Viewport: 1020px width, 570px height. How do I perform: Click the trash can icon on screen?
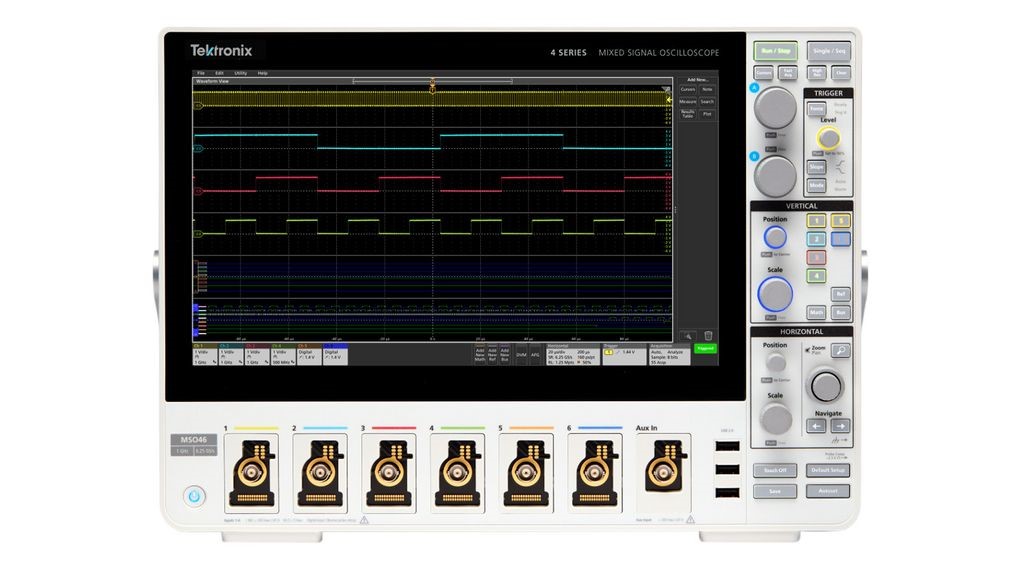click(708, 336)
